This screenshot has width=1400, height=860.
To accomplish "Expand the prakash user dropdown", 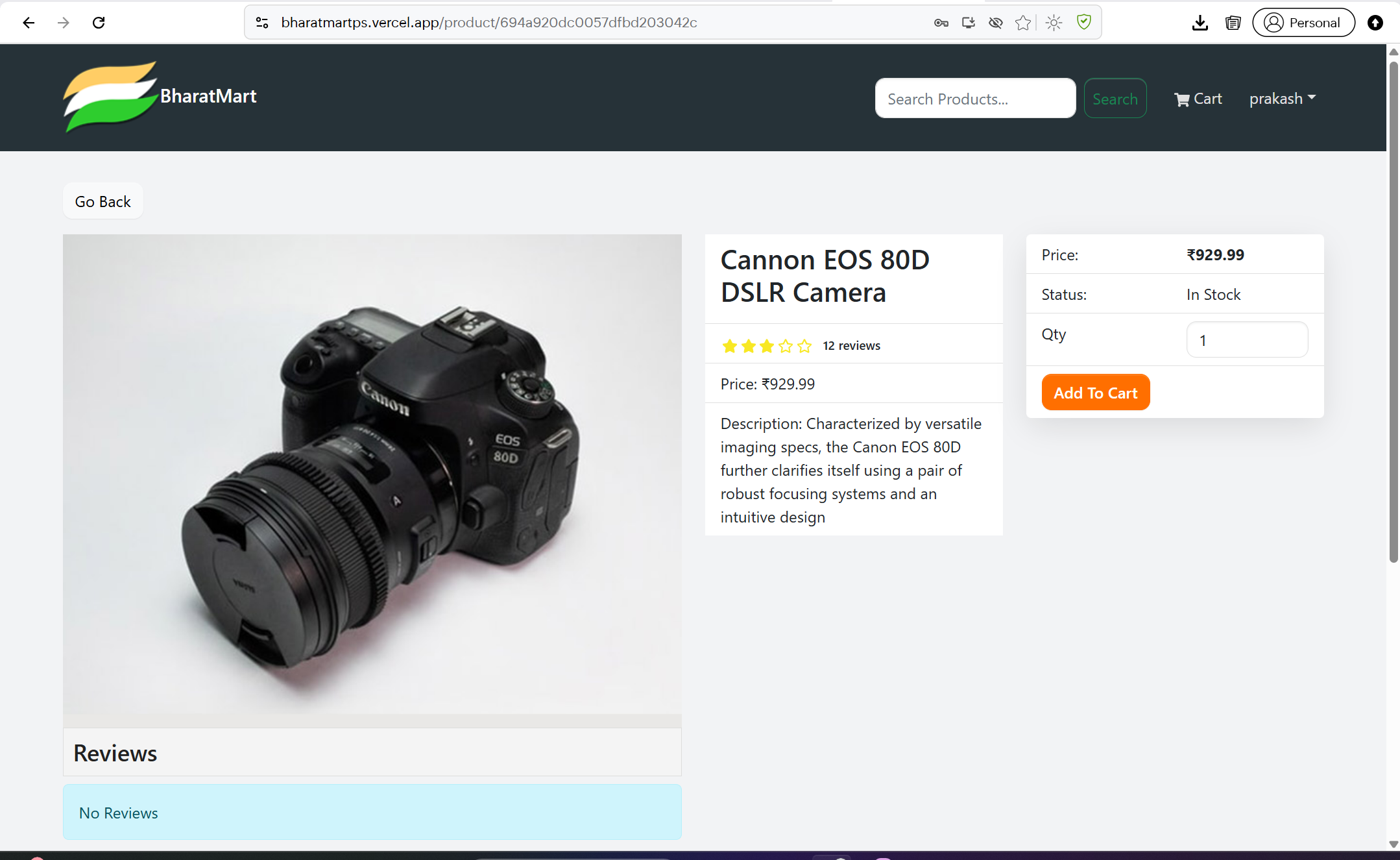I will (1282, 99).
